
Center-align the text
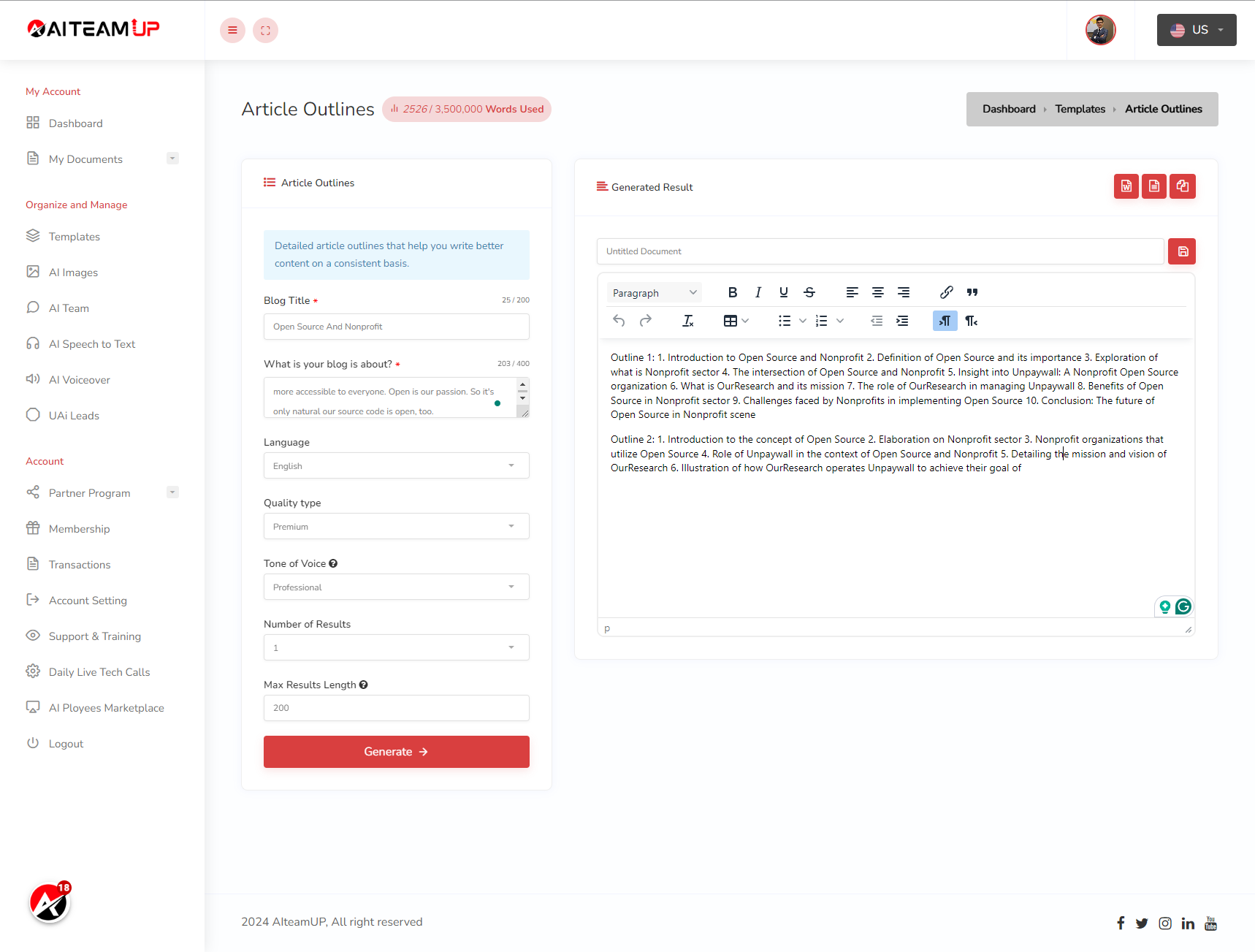click(878, 292)
